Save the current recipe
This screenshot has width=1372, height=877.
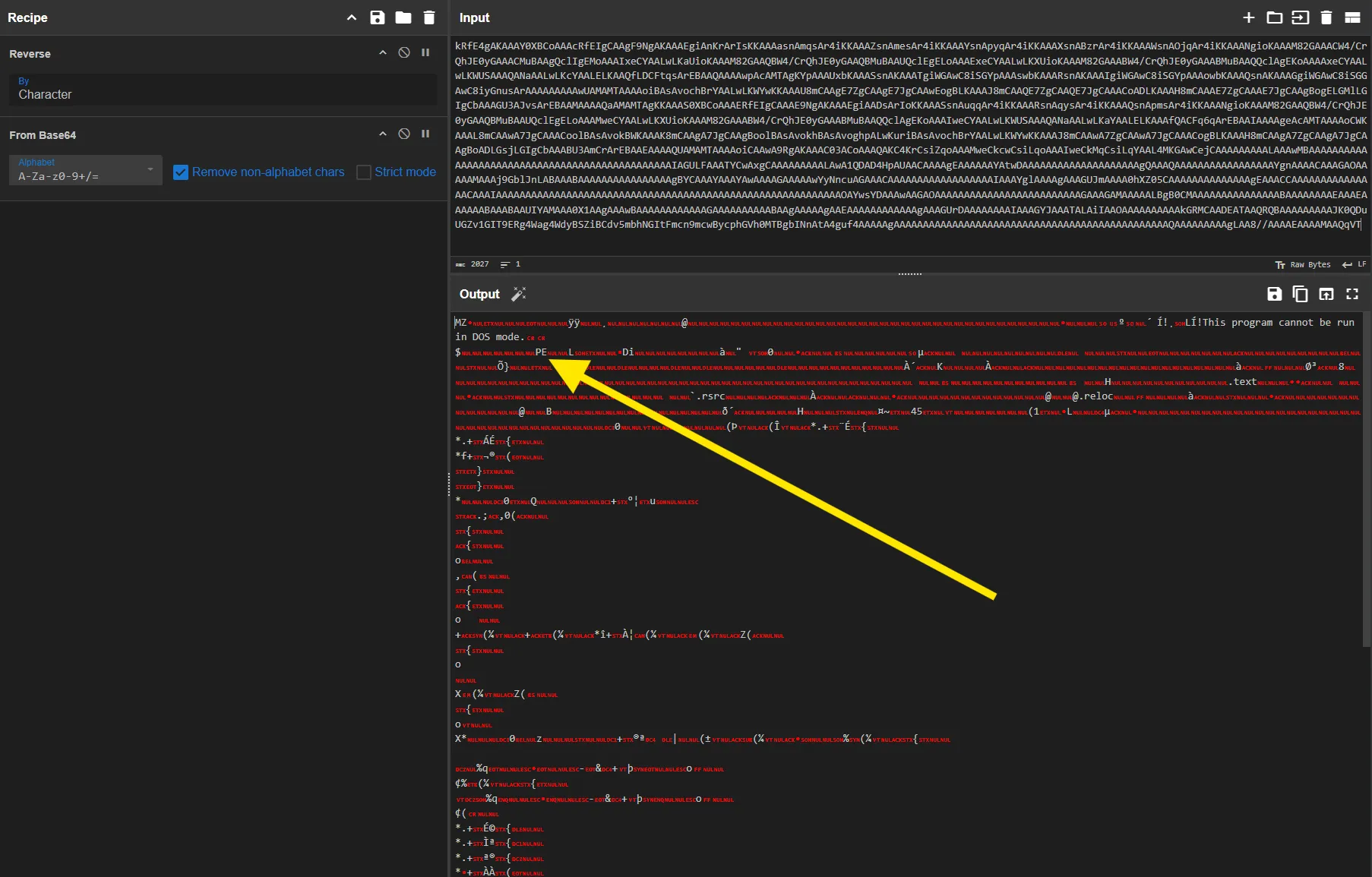[x=377, y=17]
